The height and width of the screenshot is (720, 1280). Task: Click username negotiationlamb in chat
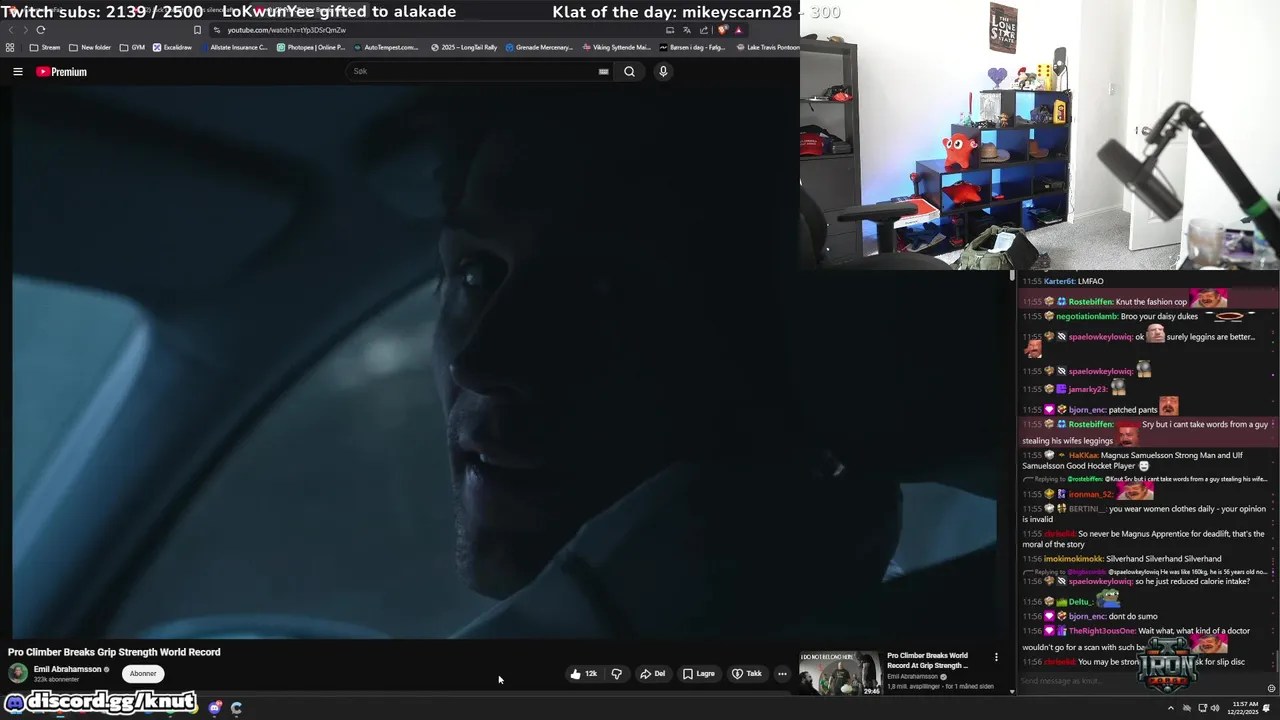click(x=1087, y=317)
